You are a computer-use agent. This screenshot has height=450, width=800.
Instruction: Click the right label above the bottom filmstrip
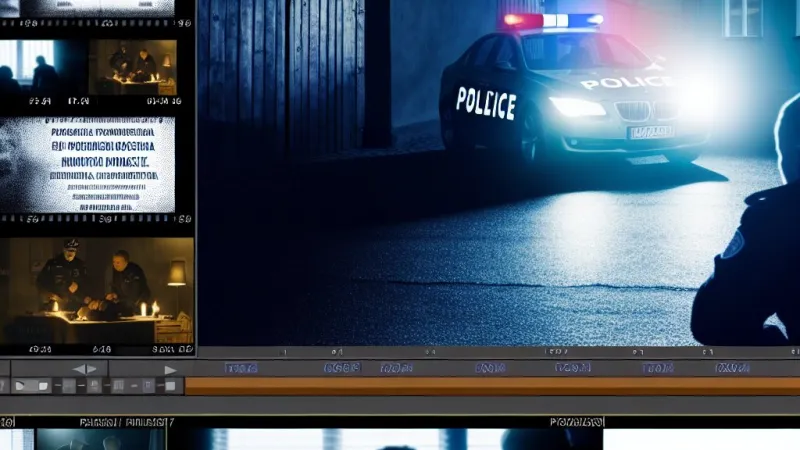pos(576,422)
